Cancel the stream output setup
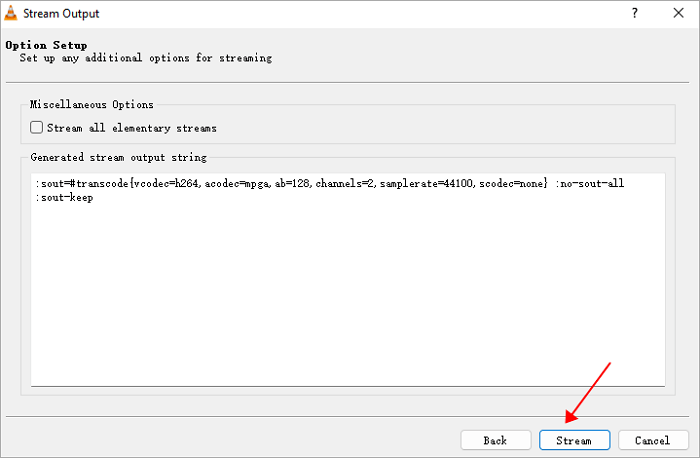The width and height of the screenshot is (700, 458). (x=652, y=440)
